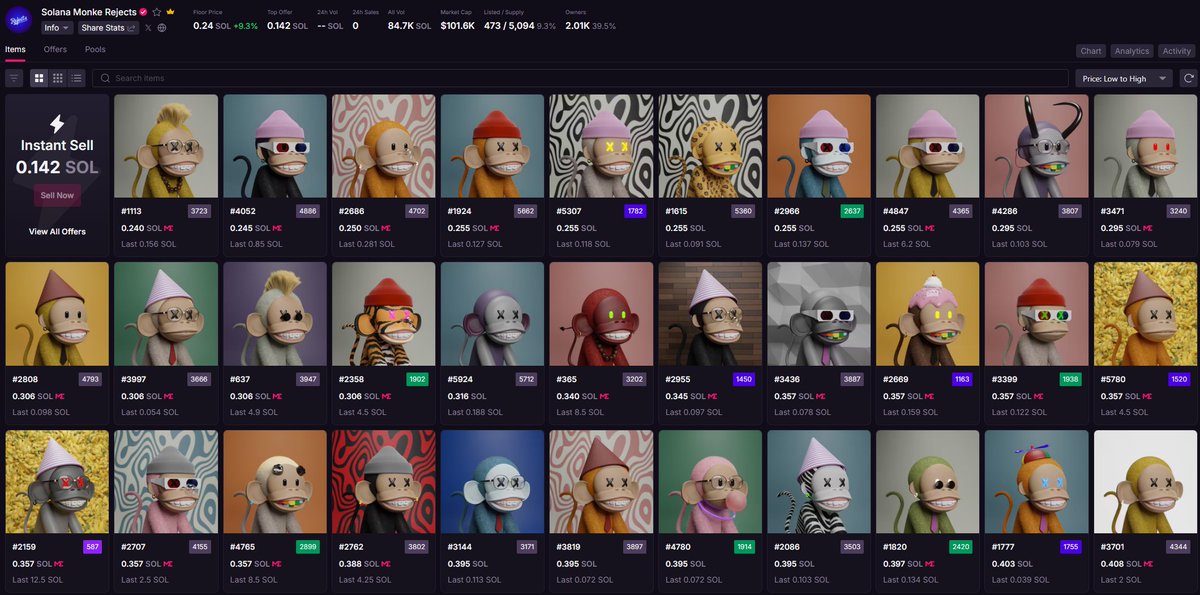This screenshot has height=595, width=1200.
Task: Click the gold crown icon near collection name
Action: click(x=171, y=12)
